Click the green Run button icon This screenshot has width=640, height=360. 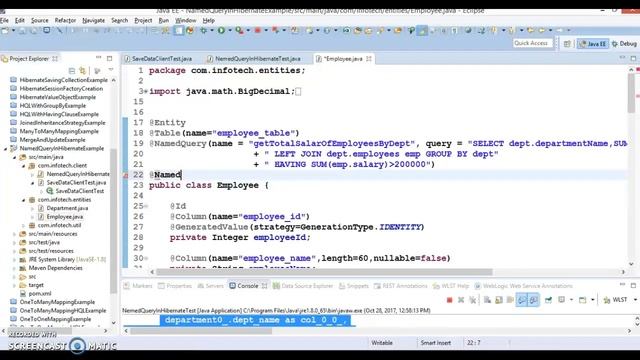221,30
